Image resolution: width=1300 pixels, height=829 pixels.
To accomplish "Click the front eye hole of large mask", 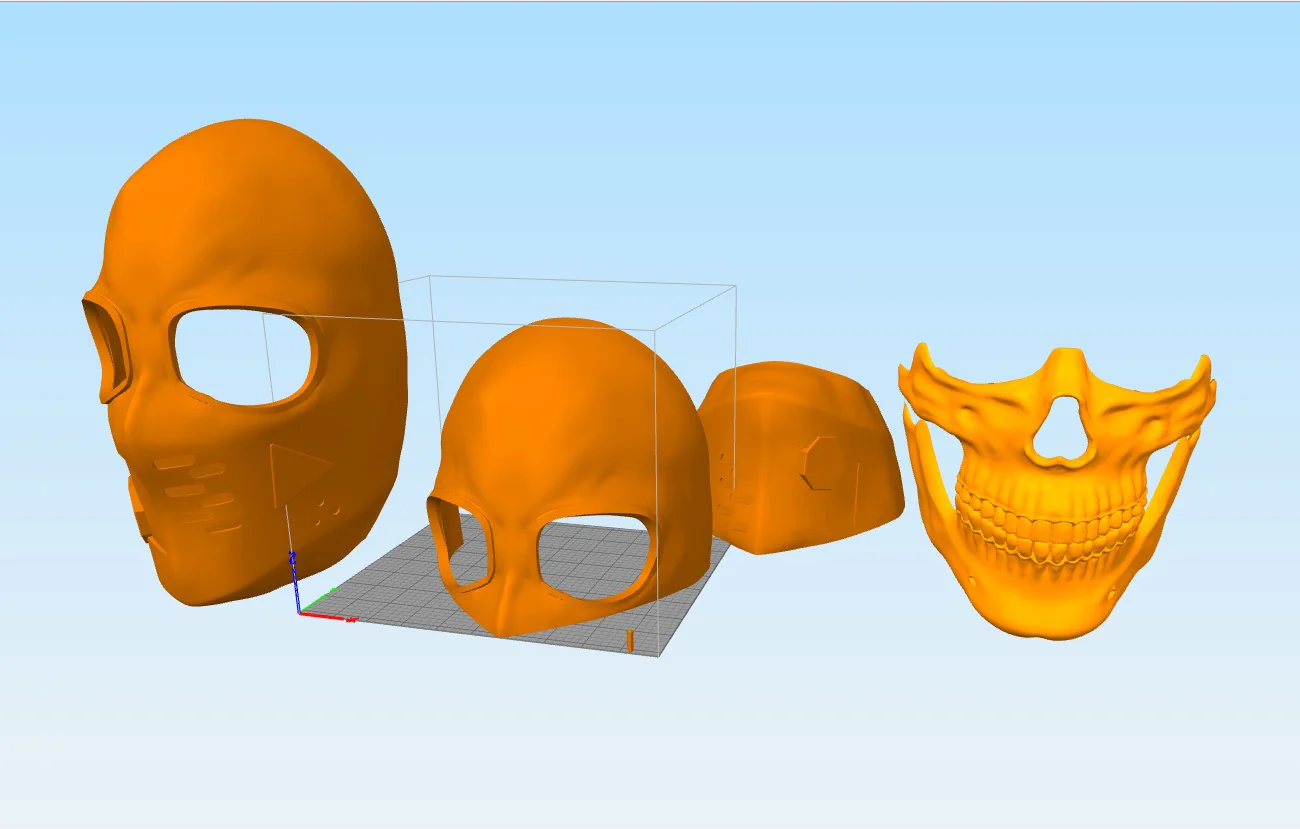I will click(x=245, y=357).
